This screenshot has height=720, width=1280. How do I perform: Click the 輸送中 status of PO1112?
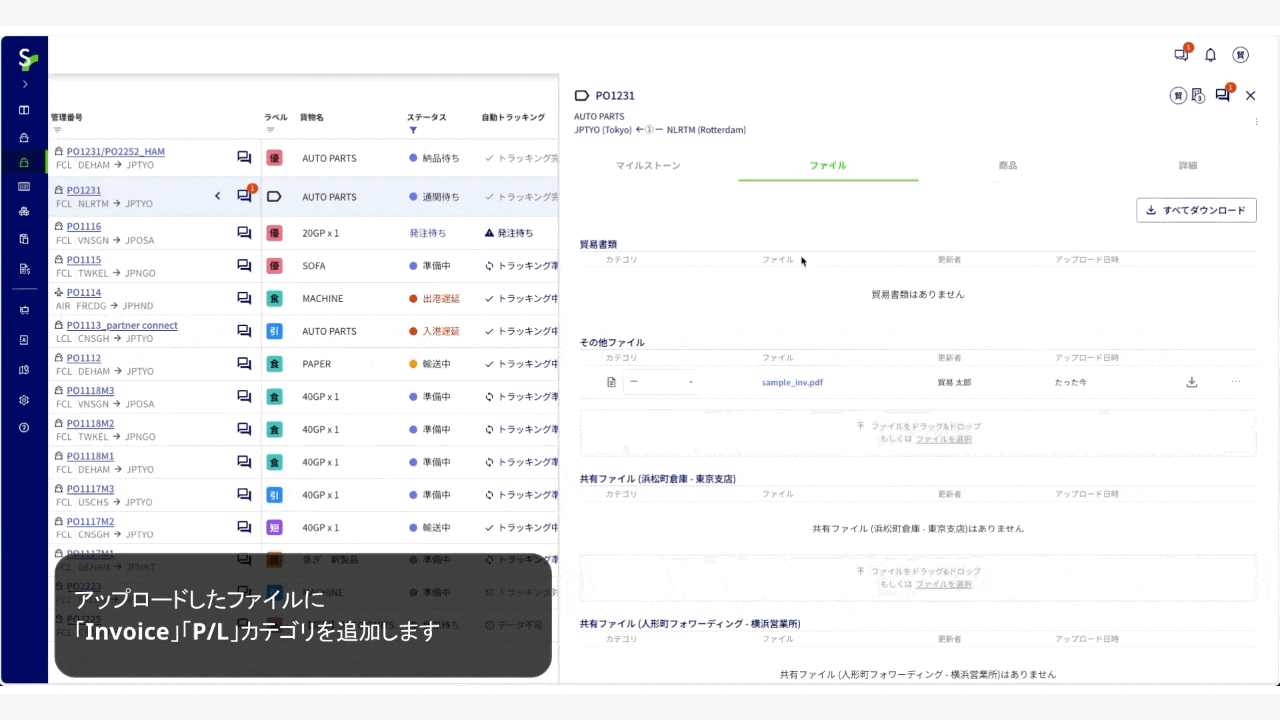pos(430,364)
